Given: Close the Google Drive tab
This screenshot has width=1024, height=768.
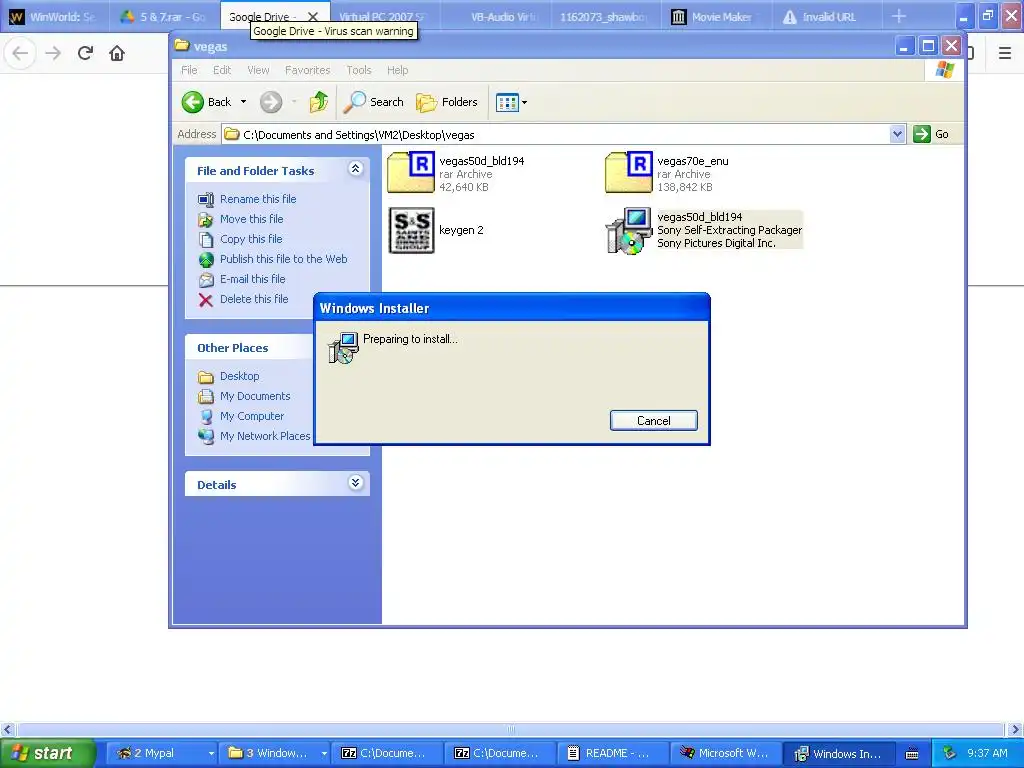Looking at the screenshot, I should tap(313, 17).
